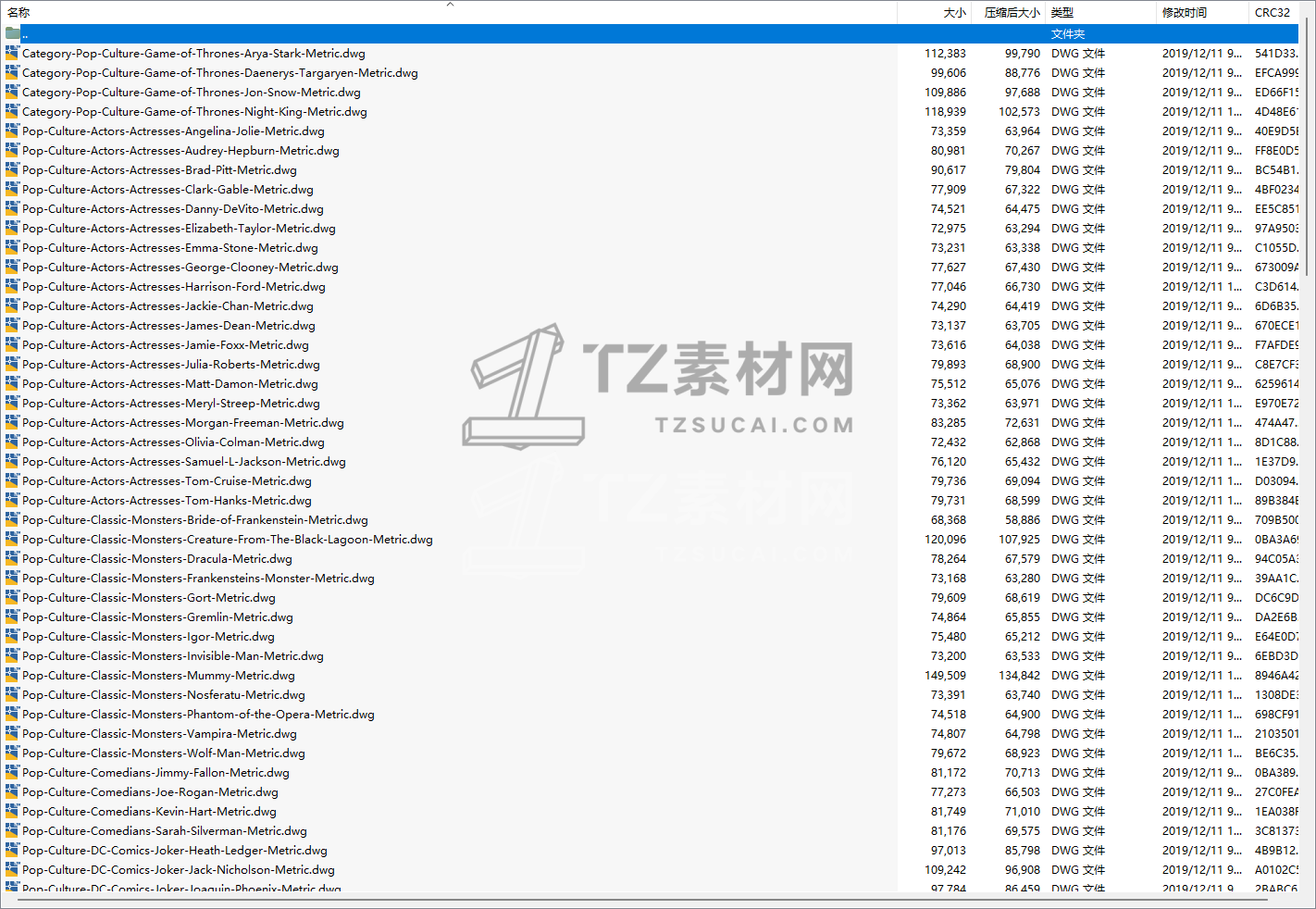The height and width of the screenshot is (909, 1316).
Task: Select Pop-Culture-Classic-Monsters-Igor-Metric.dwg
Action: tap(148, 637)
